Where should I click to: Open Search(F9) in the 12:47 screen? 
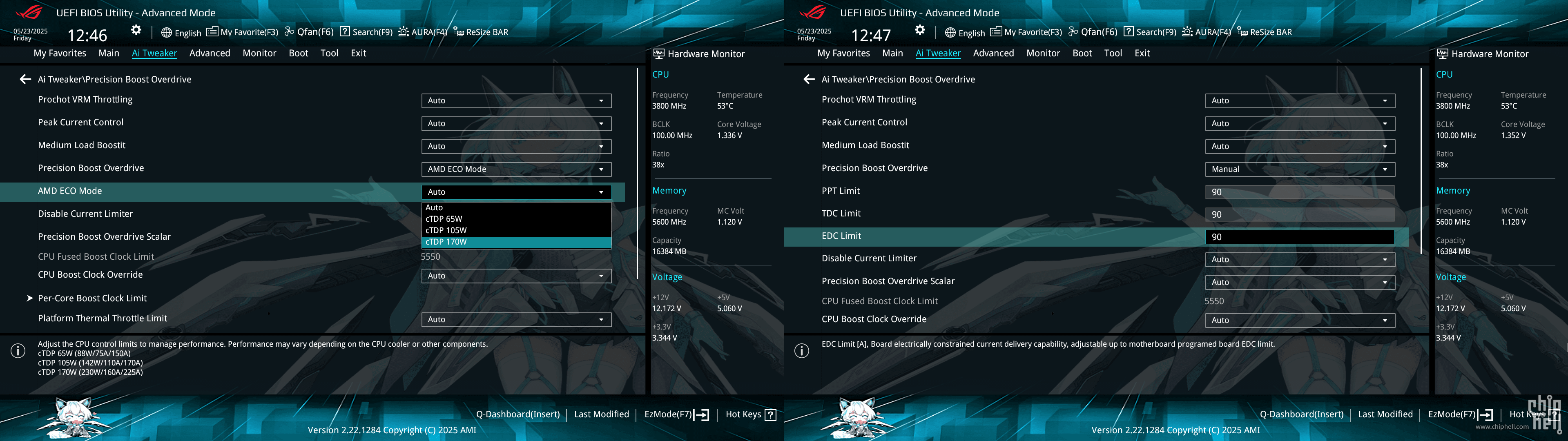coord(1150,32)
